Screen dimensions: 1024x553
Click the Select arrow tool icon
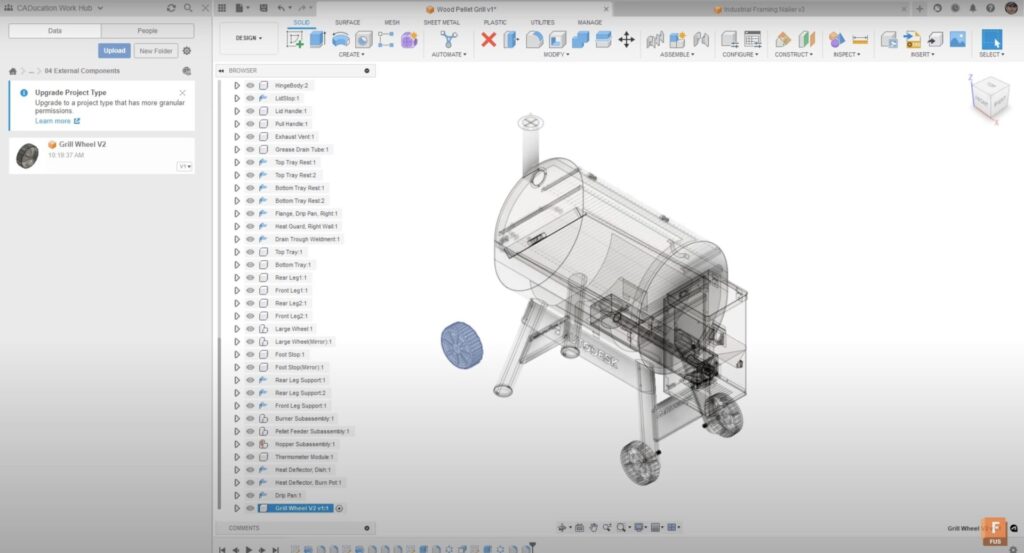point(991,39)
